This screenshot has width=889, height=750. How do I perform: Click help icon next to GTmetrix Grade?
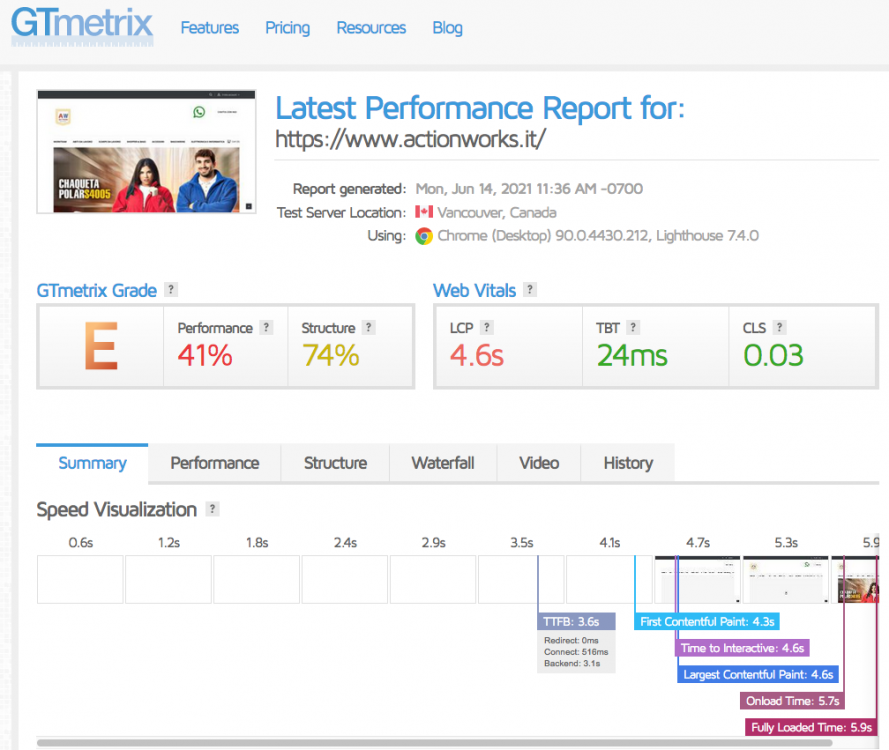point(171,290)
